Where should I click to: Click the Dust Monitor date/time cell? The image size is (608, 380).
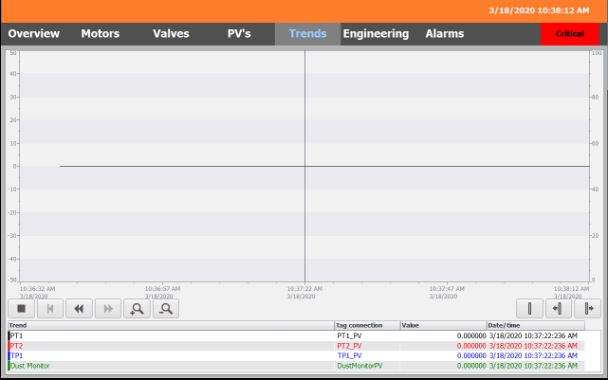(535, 366)
